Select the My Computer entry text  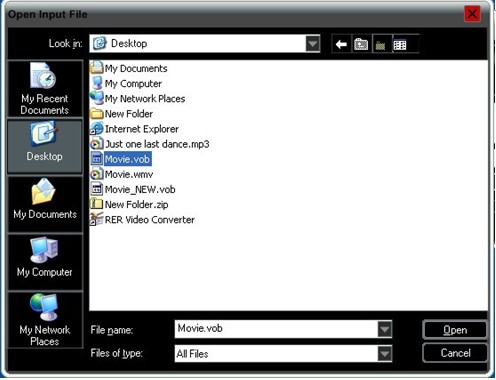click(133, 83)
